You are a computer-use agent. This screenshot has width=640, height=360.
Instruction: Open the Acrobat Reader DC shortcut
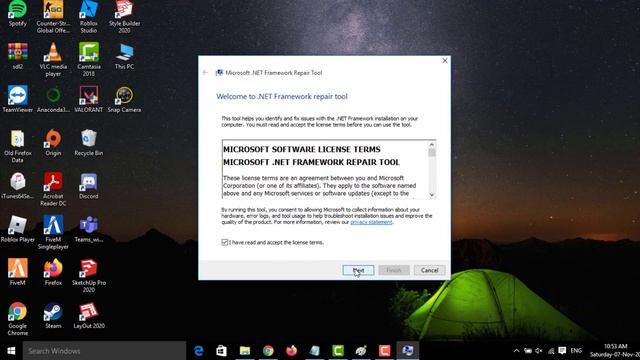click(x=53, y=189)
